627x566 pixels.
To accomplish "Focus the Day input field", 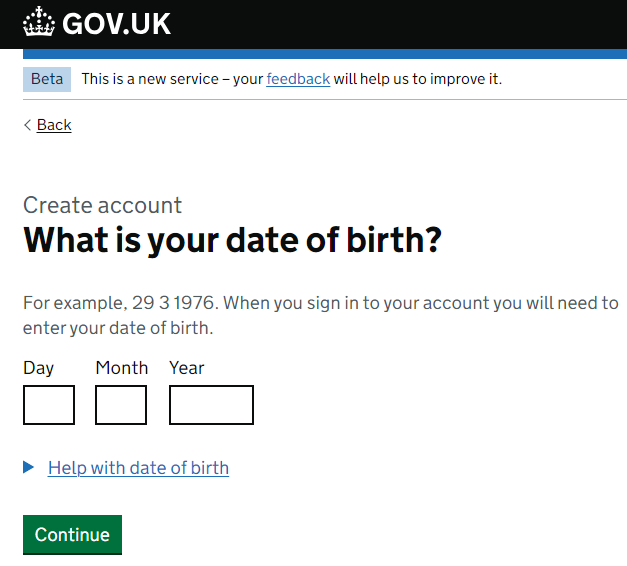I will pyautogui.click(x=49, y=405).
